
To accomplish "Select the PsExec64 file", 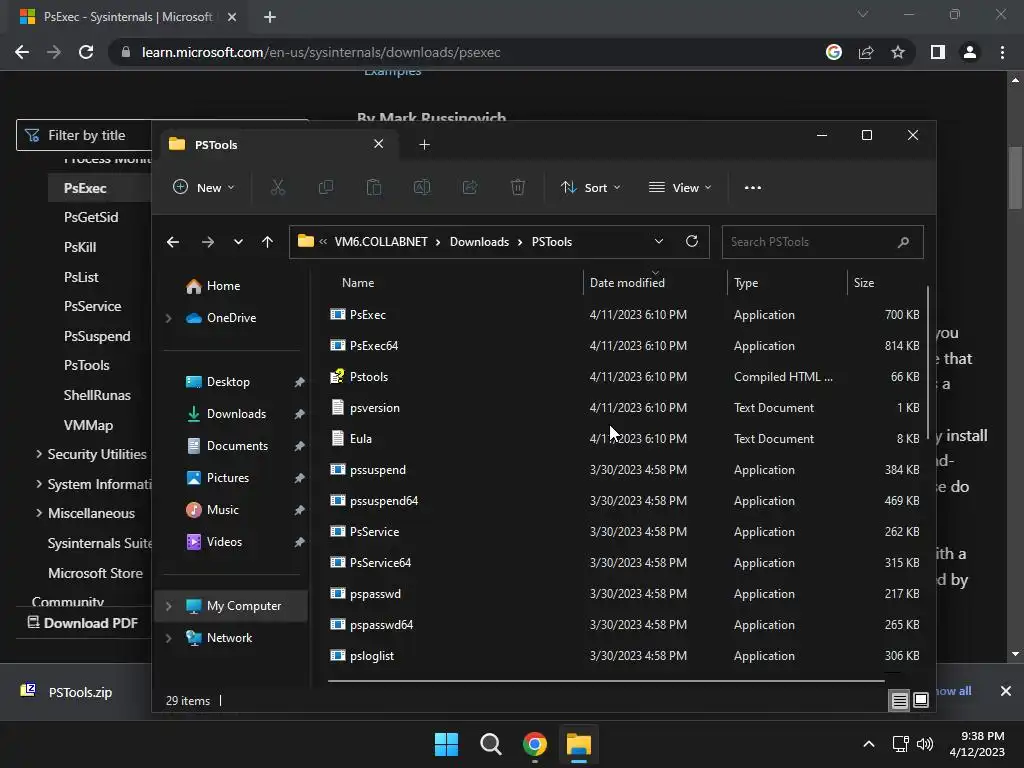I will [624, 346].
